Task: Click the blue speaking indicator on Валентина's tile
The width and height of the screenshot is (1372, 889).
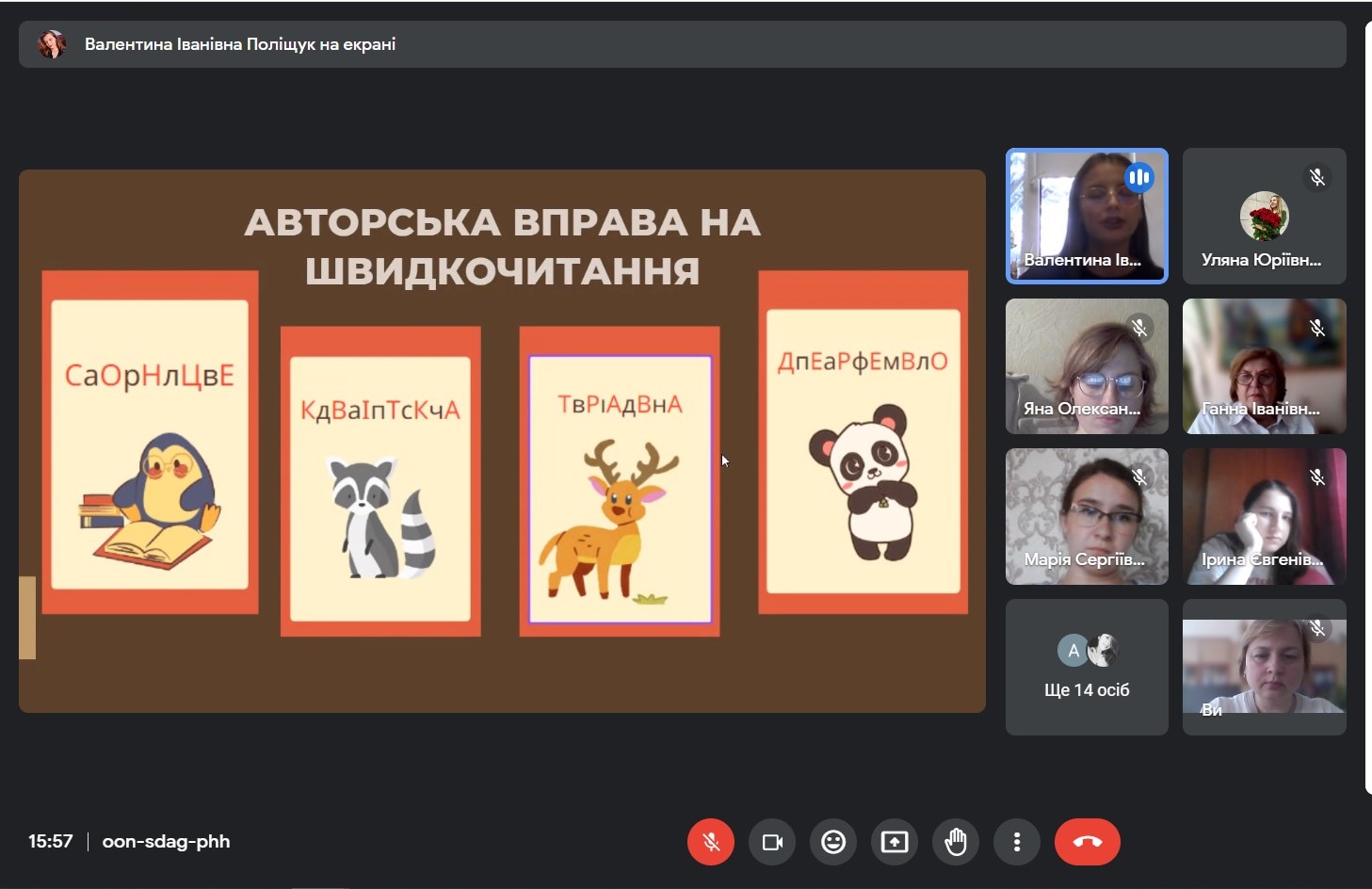Action: click(x=1139, y=177)
